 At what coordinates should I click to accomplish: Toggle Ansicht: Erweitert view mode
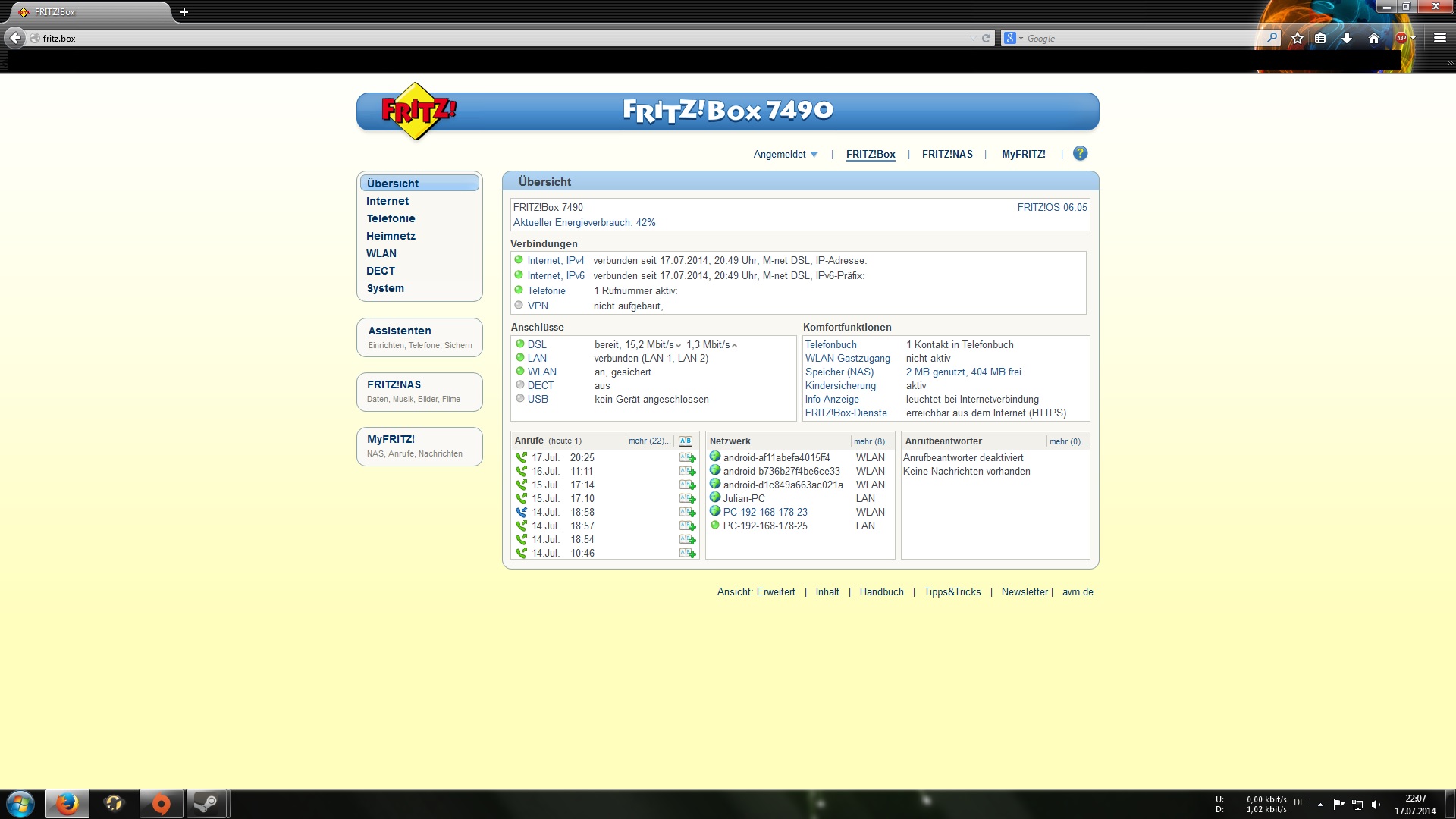click(756, 592)
